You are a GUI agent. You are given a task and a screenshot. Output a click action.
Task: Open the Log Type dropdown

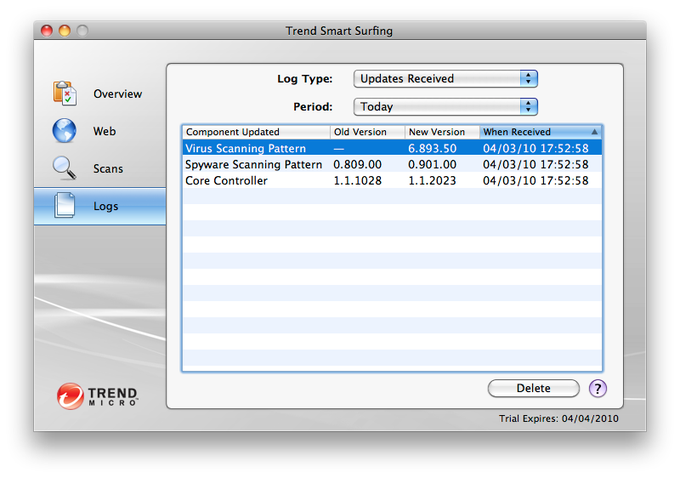tap(445, 79)
